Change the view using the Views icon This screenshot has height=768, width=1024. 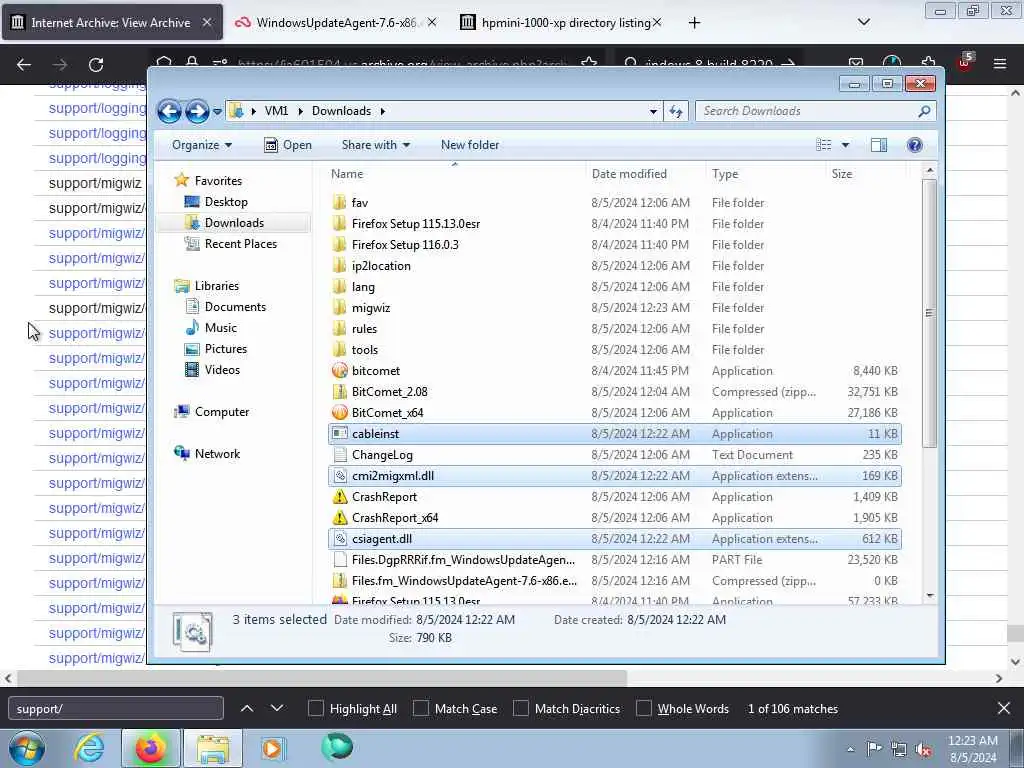point(824,145)
